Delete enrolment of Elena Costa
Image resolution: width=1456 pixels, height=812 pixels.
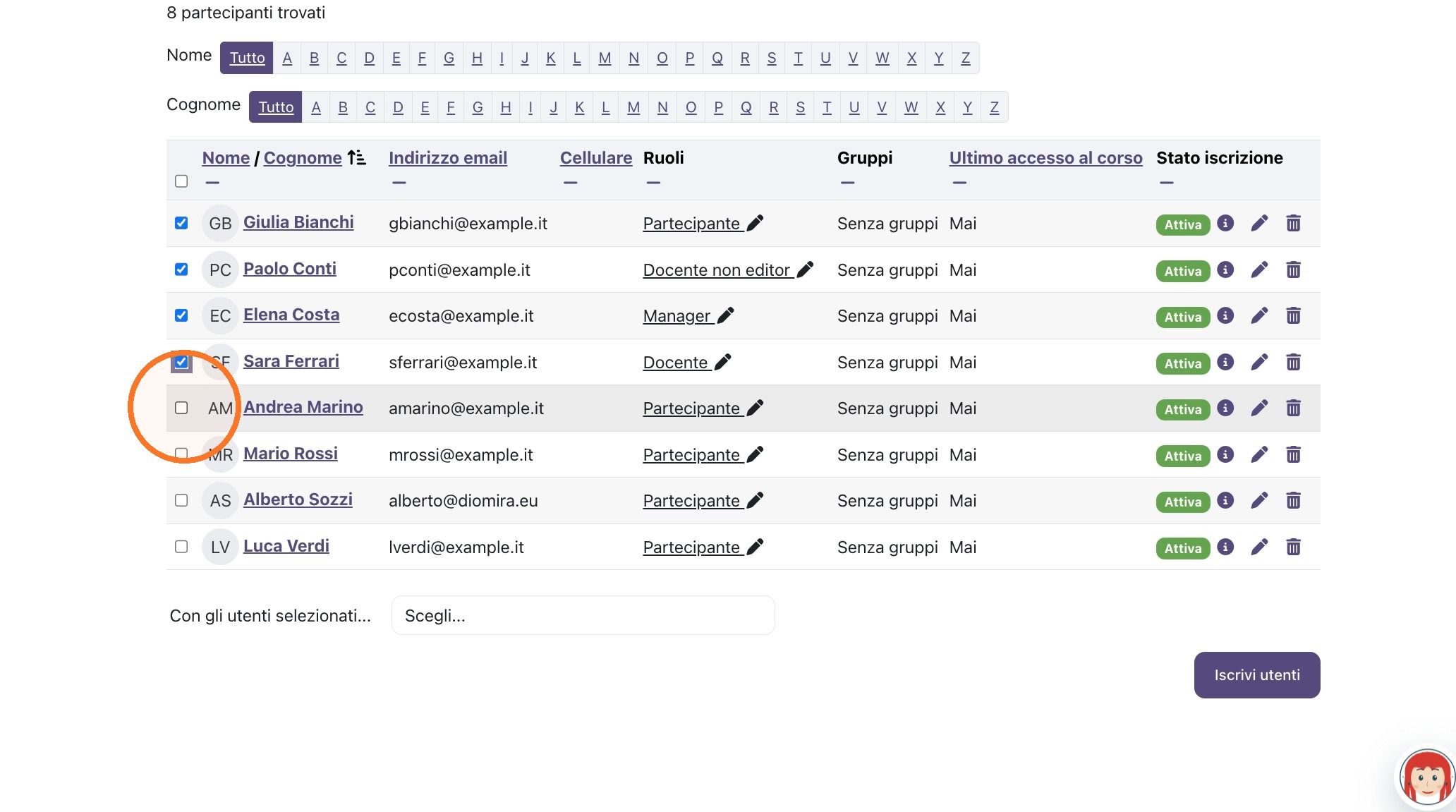(1293, 315)
